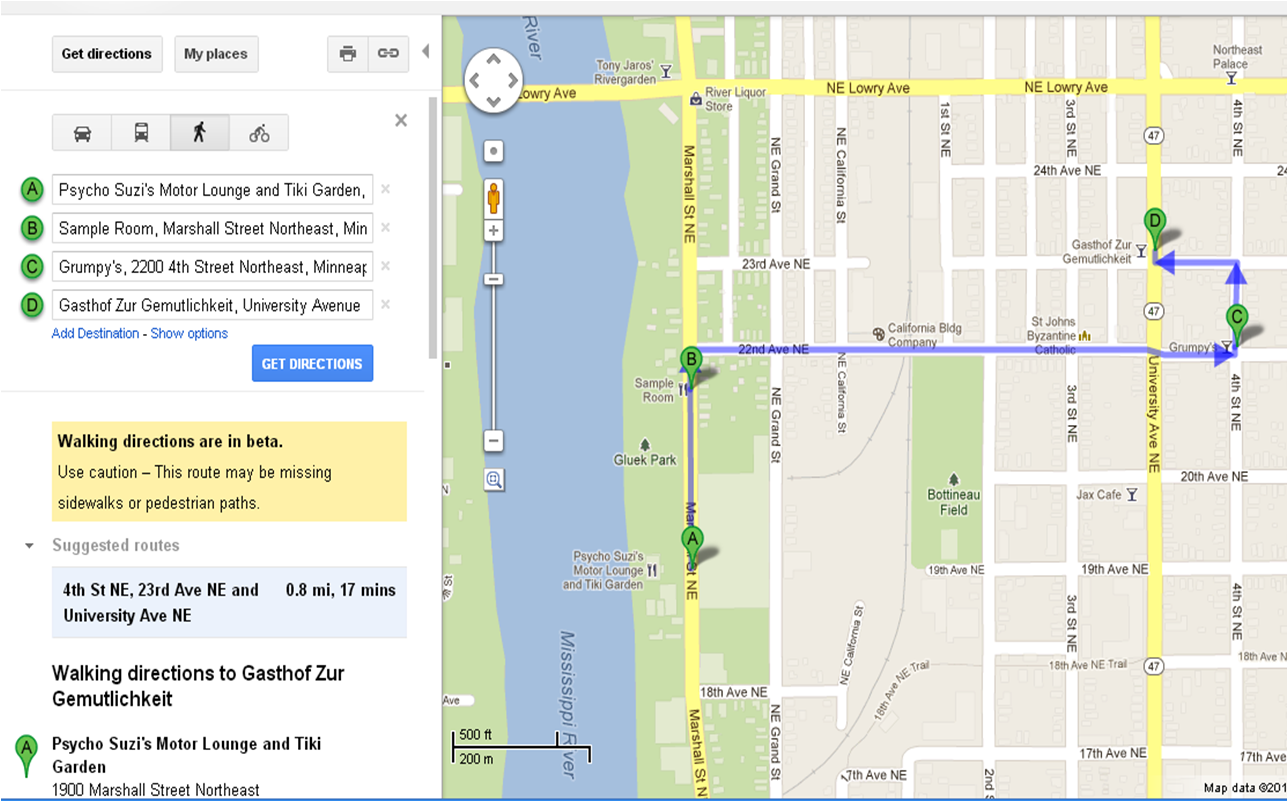Click Psycho Suzi's restaurant icon on map
This screenshot has height=802, width=1288.
(652, 570)
